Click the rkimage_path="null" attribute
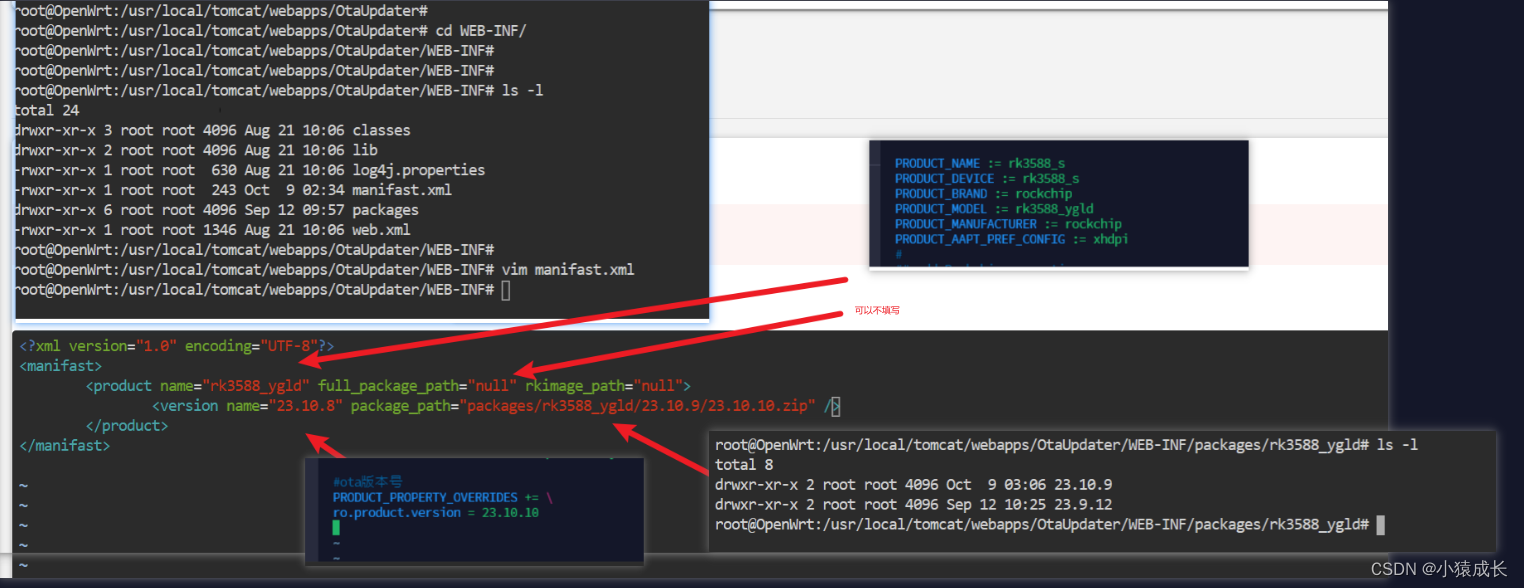Image resolution: width=1524 pixels, height=588 pixels. (604, 386)
